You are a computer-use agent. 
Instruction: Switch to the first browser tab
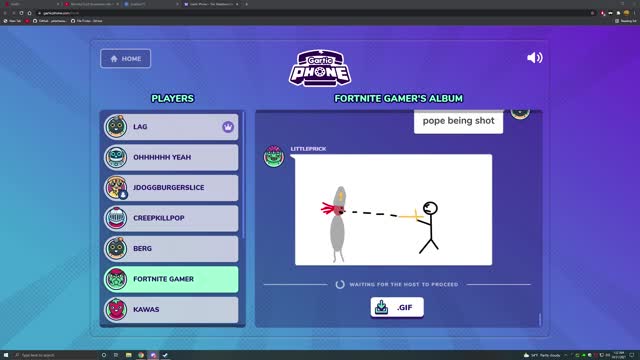point(31,4)
